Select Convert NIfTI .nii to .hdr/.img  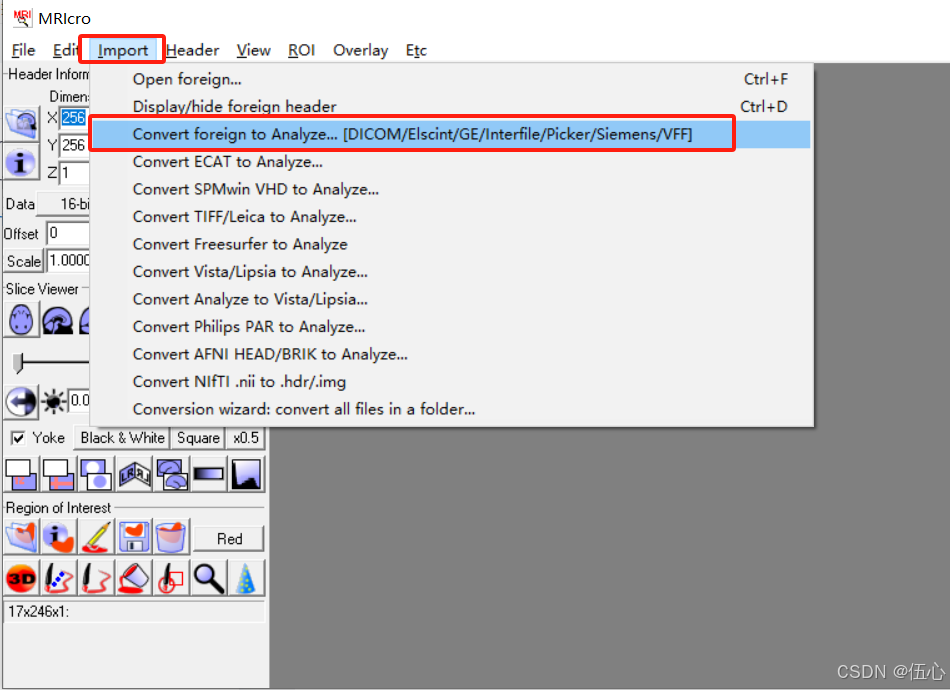pyautogui.click(x=451, y=382)
